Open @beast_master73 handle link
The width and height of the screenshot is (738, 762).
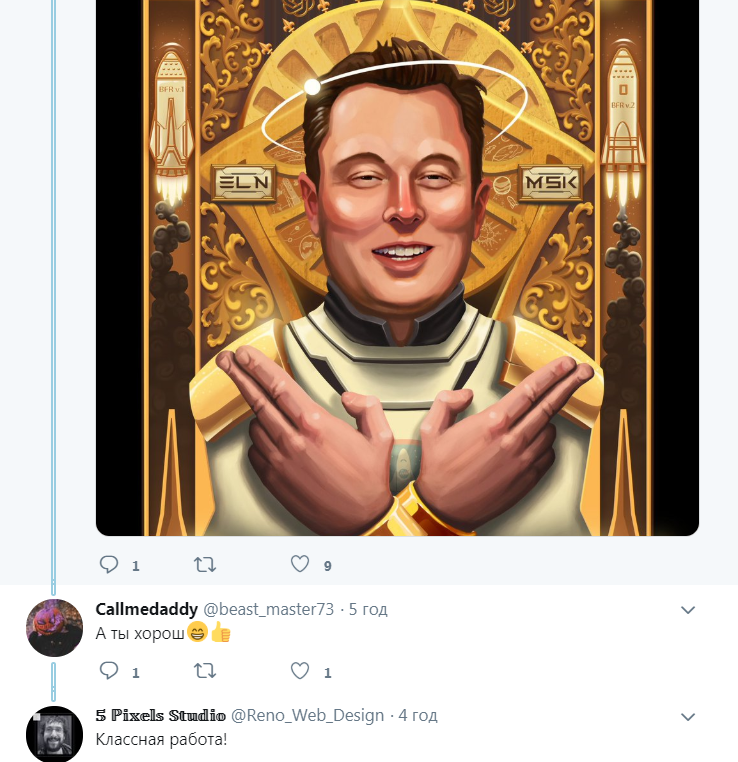(268, 609)
